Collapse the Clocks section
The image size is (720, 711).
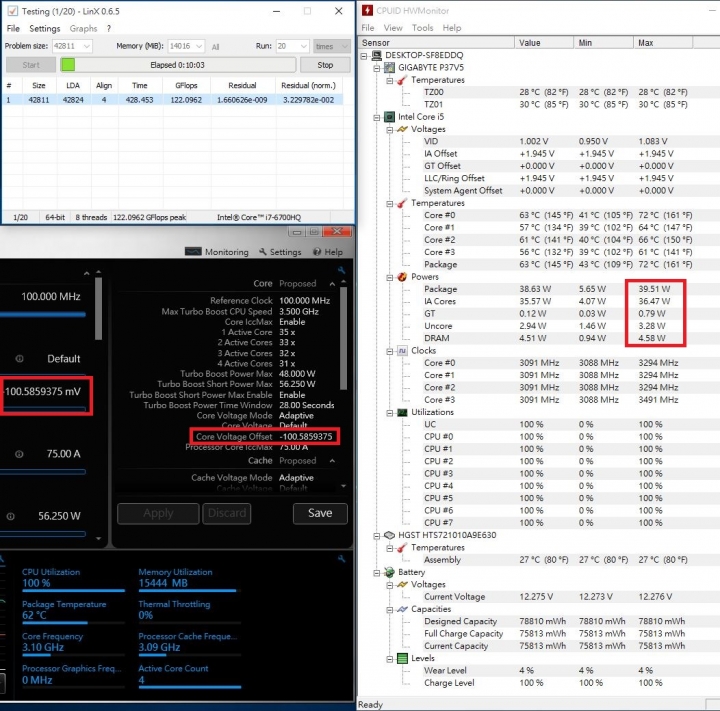pos(389,351)
